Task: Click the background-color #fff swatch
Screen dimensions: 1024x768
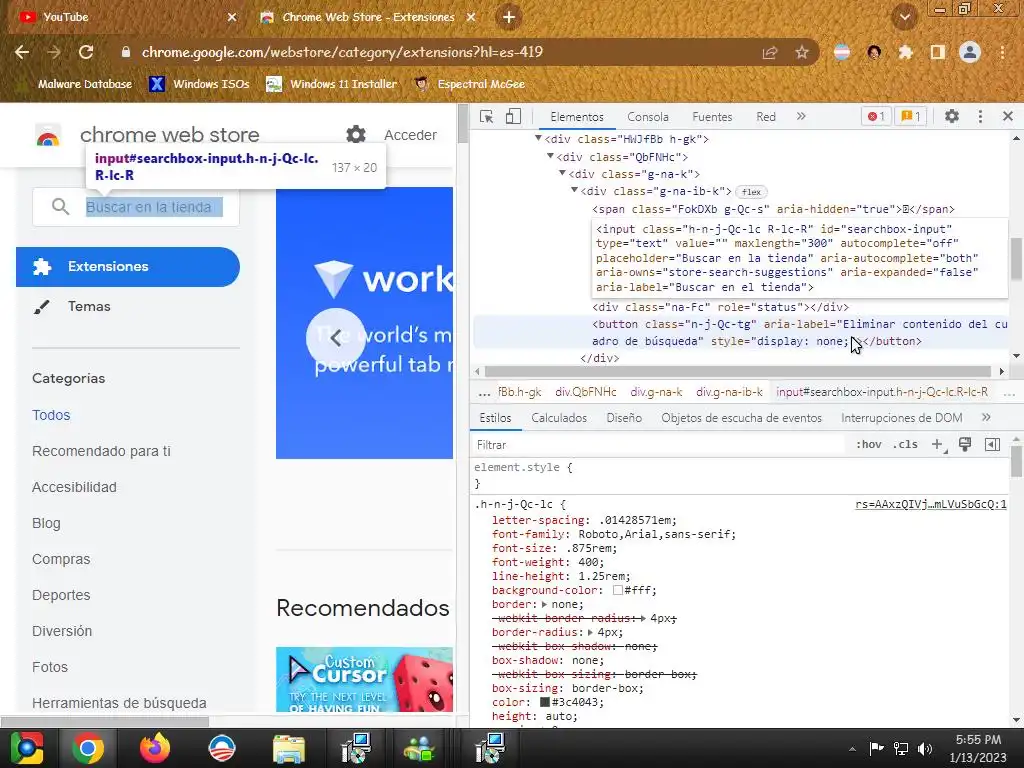Action: (x=618, y=590)
